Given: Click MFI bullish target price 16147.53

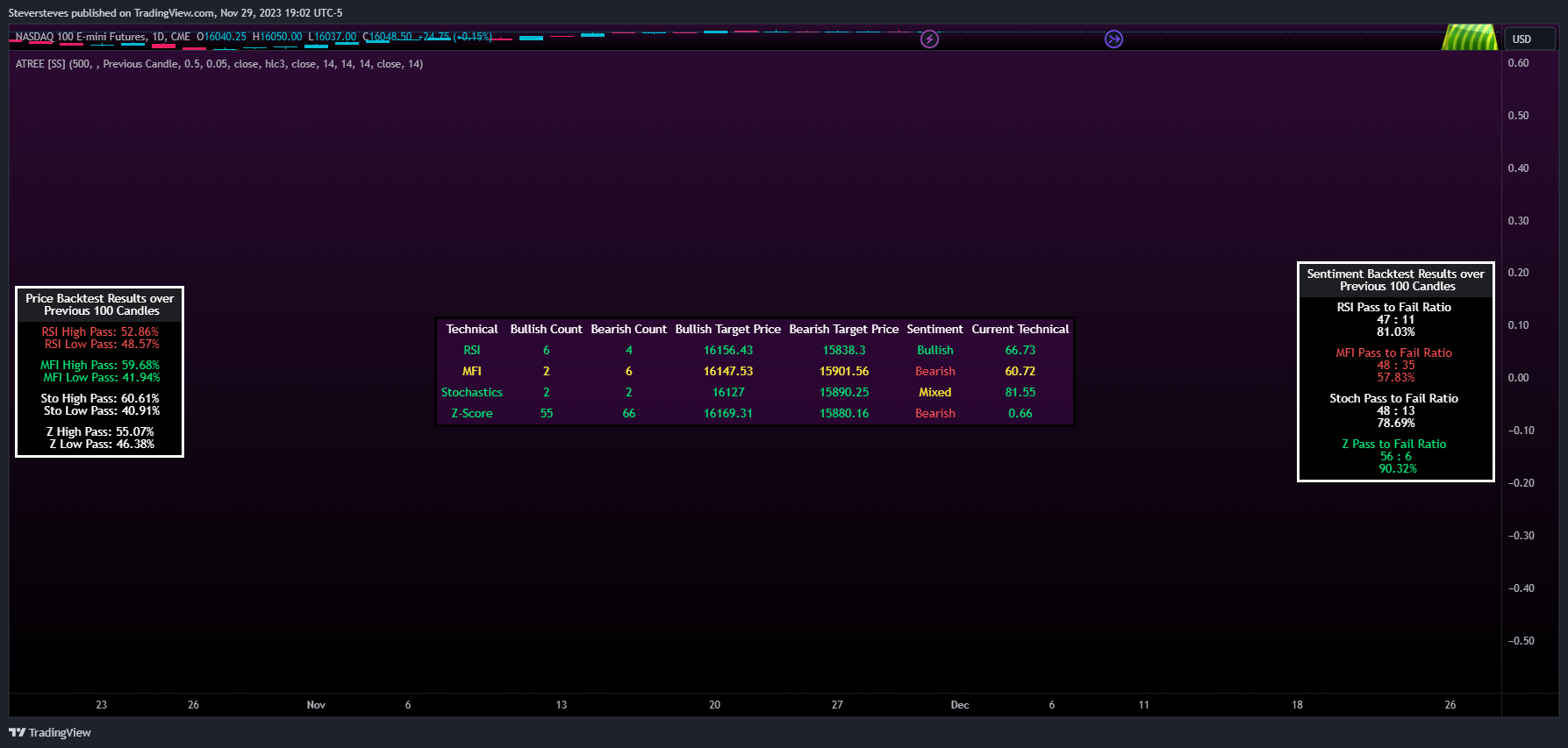Looking at the screenshot, I should pyautogui.click(x=728, y=371).
